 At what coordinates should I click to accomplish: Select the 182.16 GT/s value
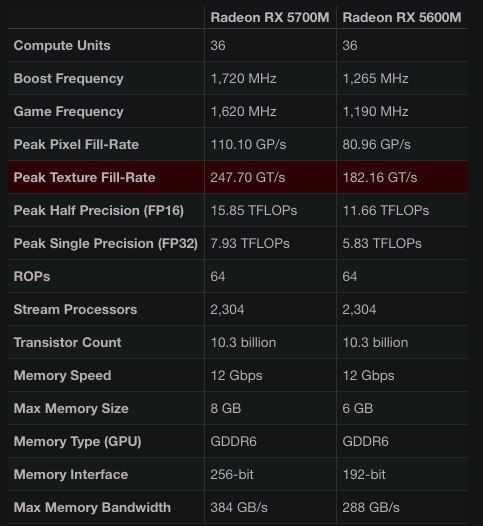tap(380, 177)
